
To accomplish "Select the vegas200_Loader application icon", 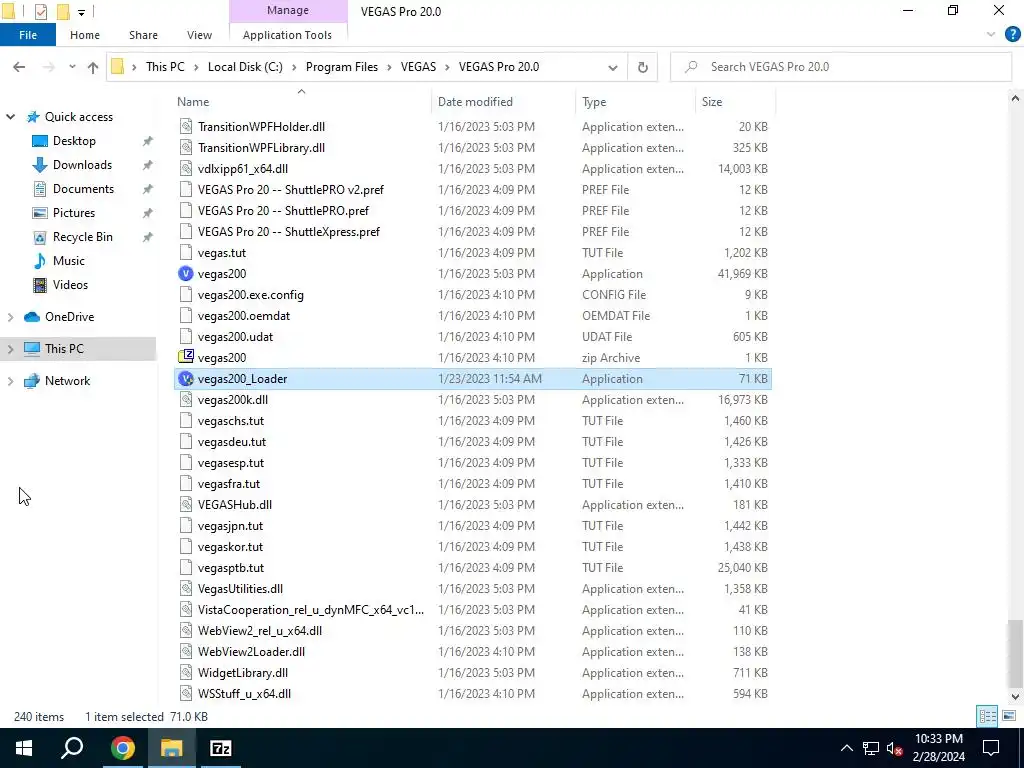I will click(x=186, y=379).
